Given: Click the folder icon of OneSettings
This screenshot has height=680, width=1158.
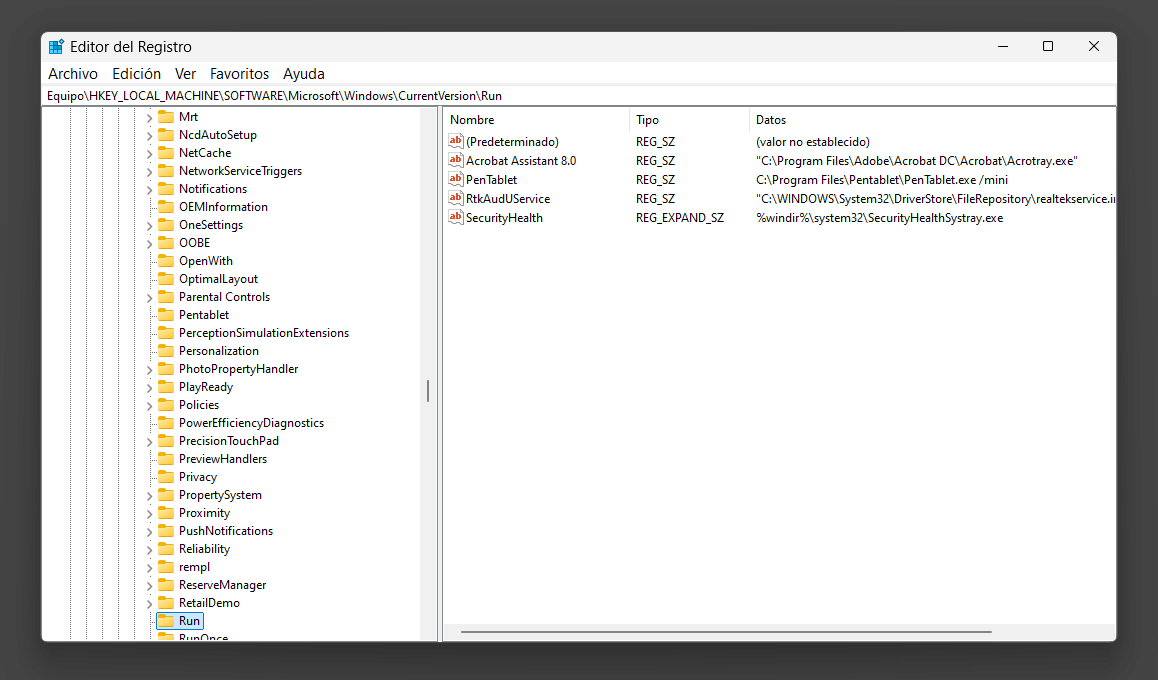Looking at the screenshot, I should coord(166,224).
